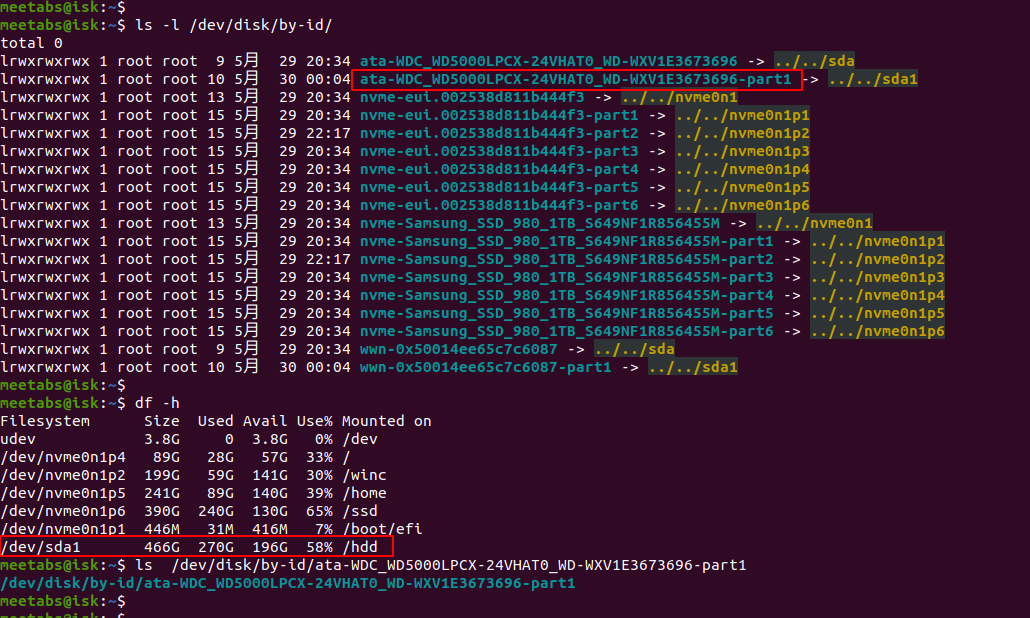Click 'wwn-0x50014ee65c7c6087-part1'
The width and height of the screenshot is (1030, 618).
pos(485,367)
